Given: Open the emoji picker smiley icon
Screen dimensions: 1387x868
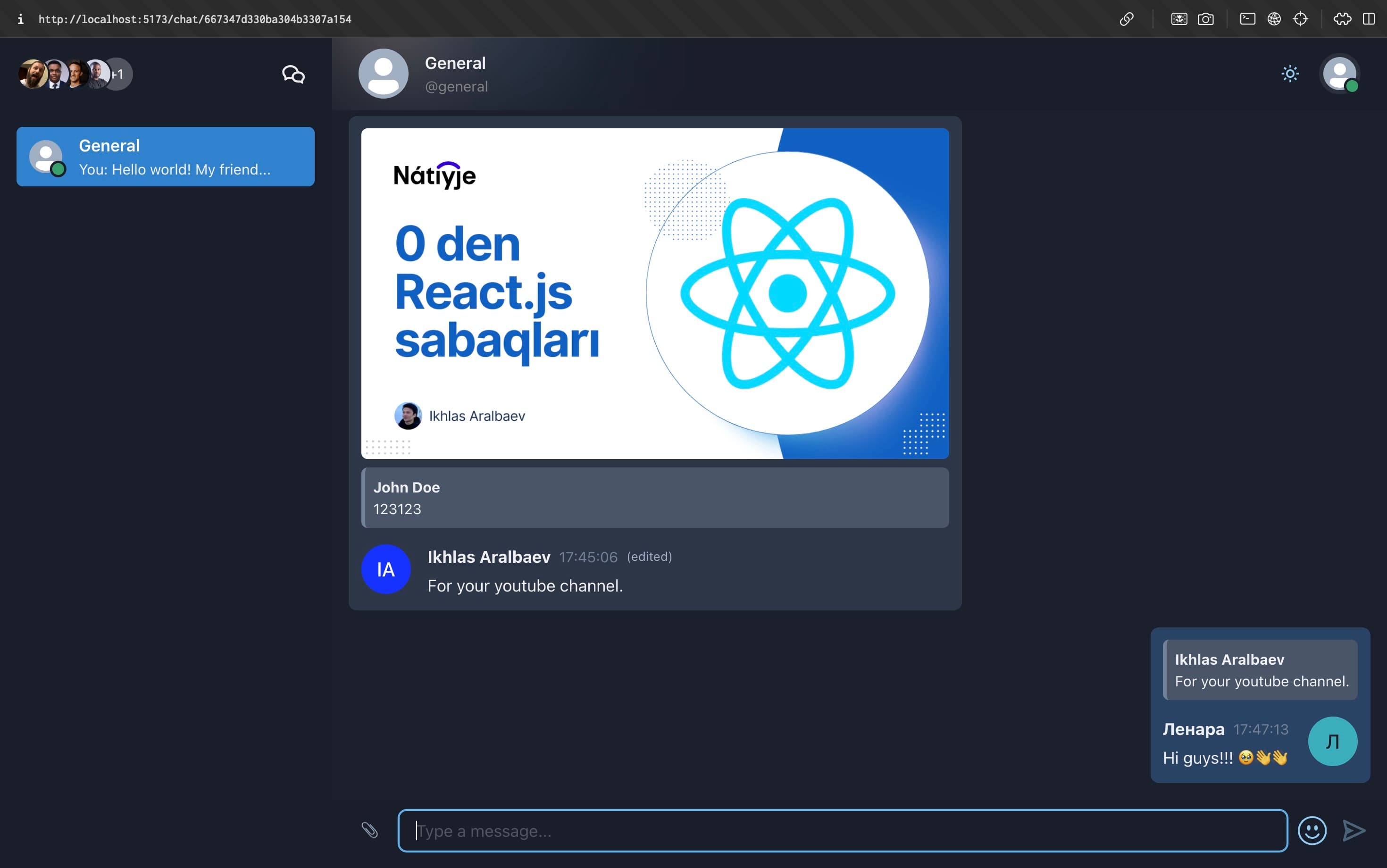Looking at the screenshot, I should [x=1312, y=830].
